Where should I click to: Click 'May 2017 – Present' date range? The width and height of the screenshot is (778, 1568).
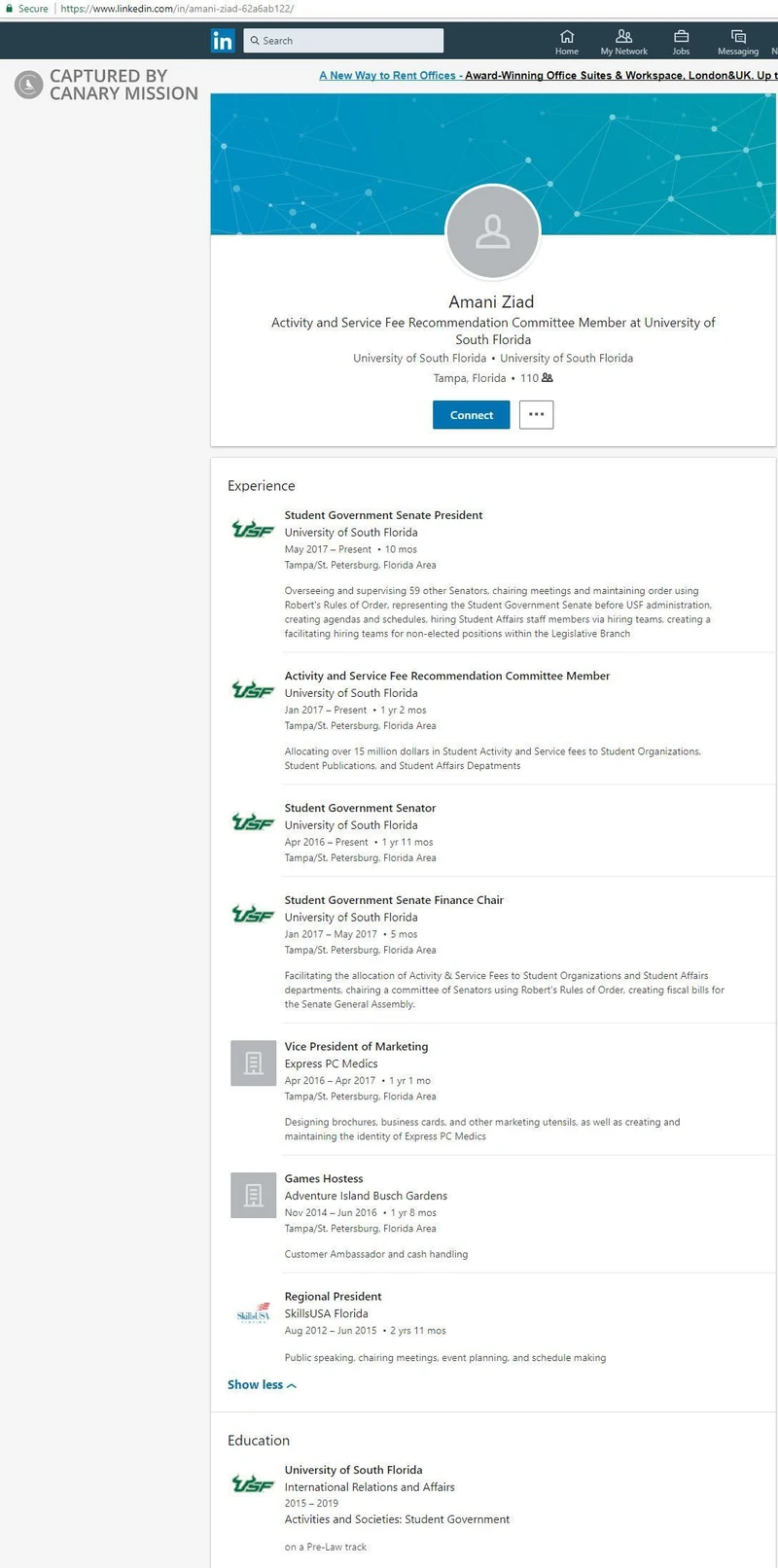click(x=328, y=549)
